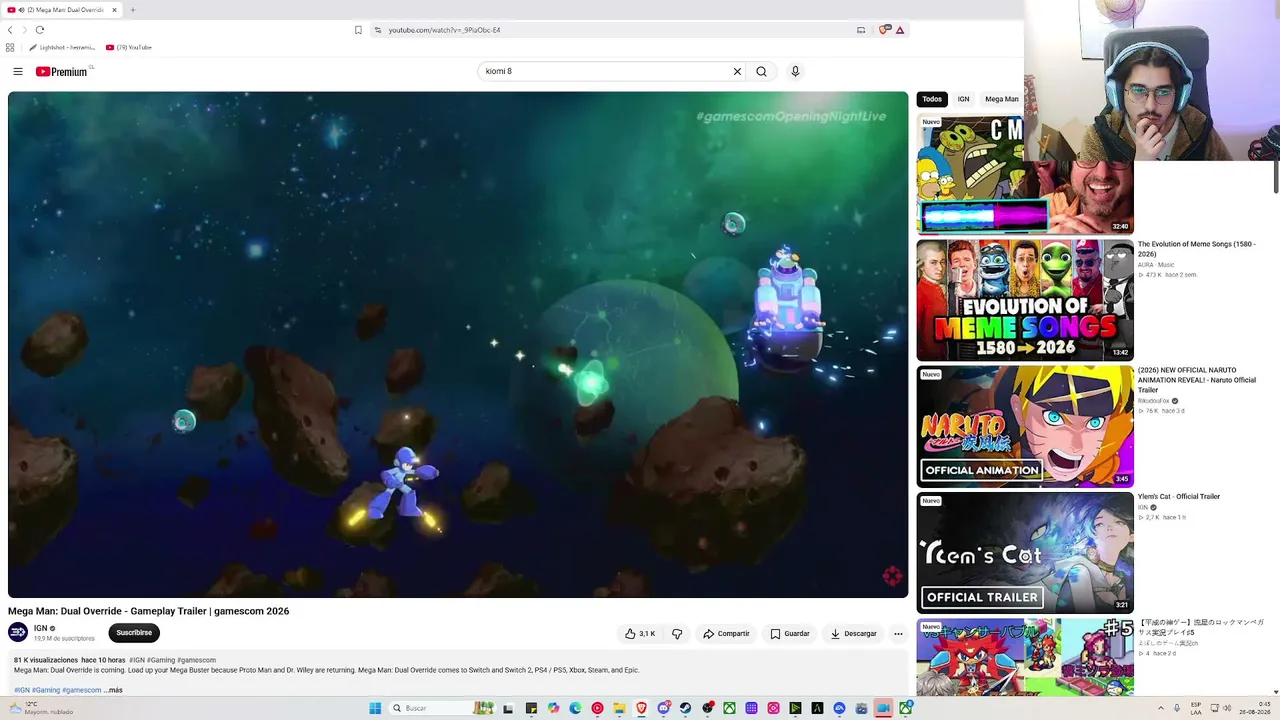
Task: Close the Mega Man: Dual Override tab
Action: pyautogui.click(x=114, y=10)
